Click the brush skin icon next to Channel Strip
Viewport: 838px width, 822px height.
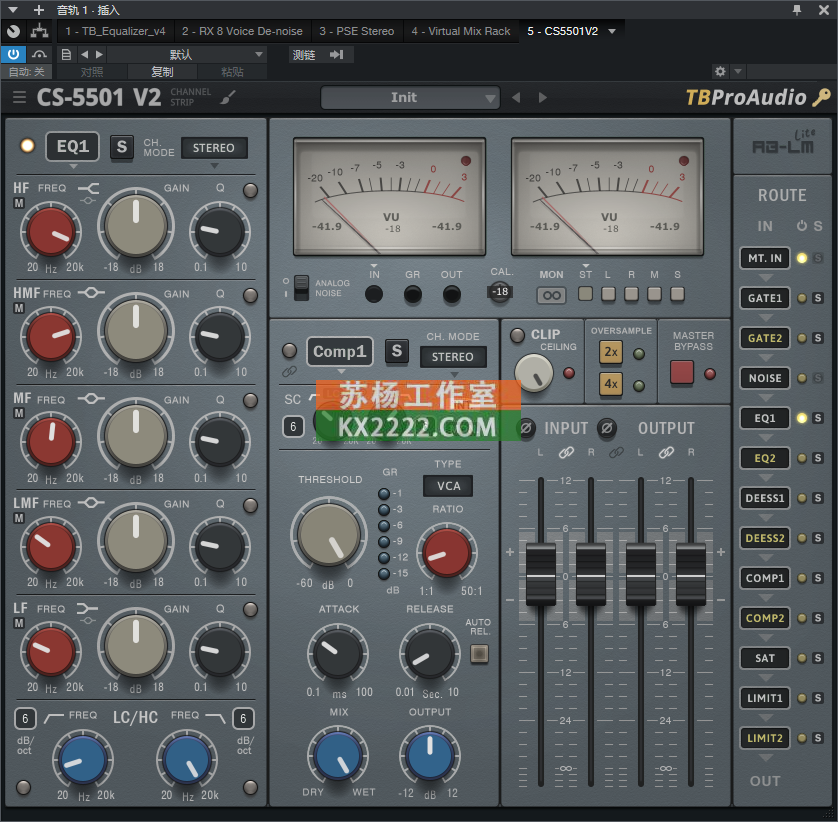coord(228,97)
